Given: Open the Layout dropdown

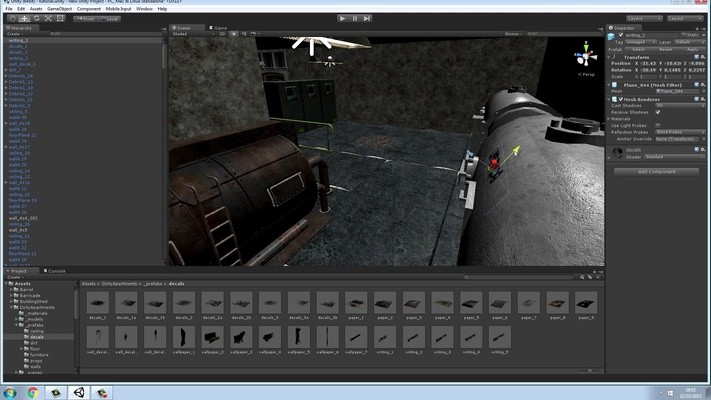Looking at the screenshot, I should click(x=684, y=19).
